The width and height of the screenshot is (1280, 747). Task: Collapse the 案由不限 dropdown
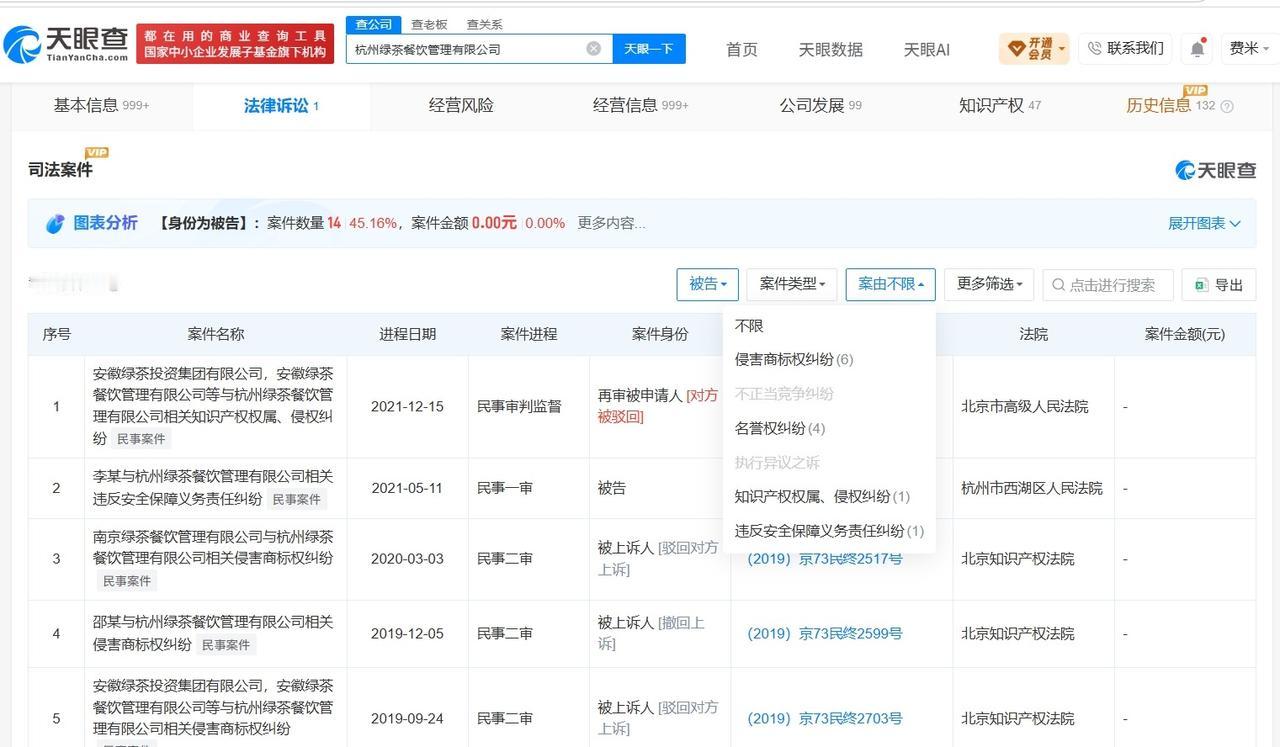890,284
